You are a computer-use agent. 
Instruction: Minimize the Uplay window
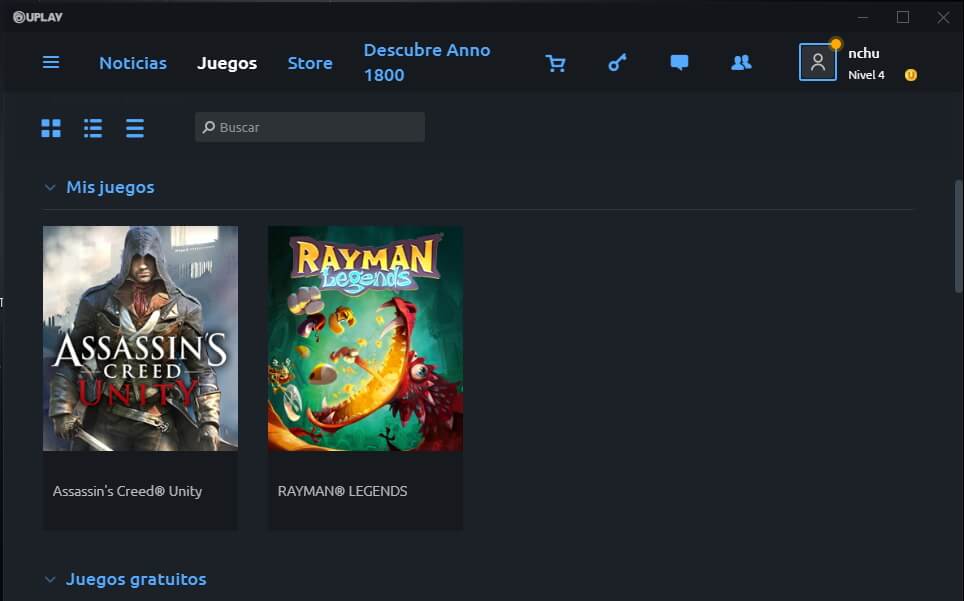click(863, 17)
